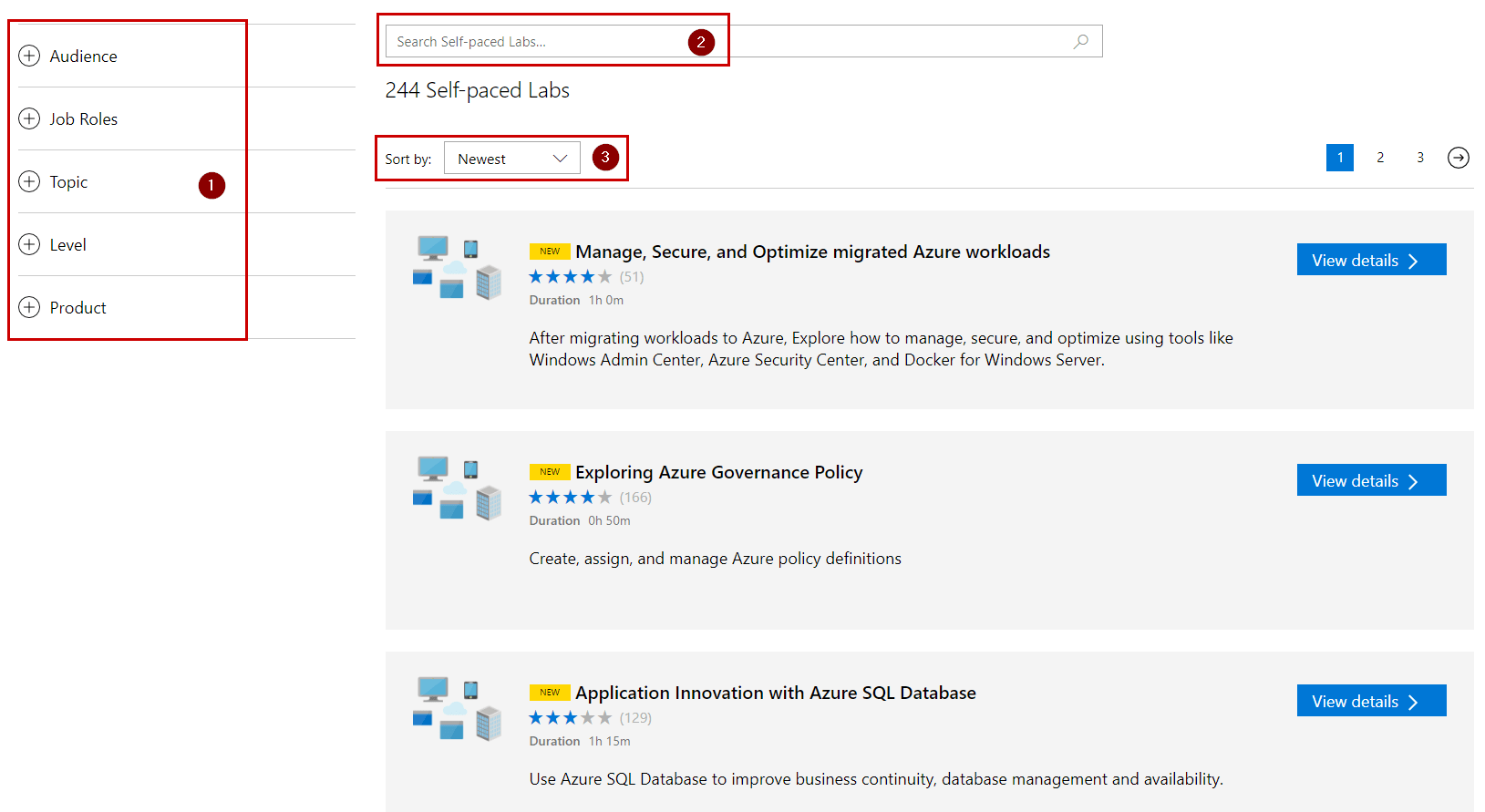The height and width of the screenshot is (812, 1485).
Task: Click the Job Roles filter label
Action: tap(83, 119)
